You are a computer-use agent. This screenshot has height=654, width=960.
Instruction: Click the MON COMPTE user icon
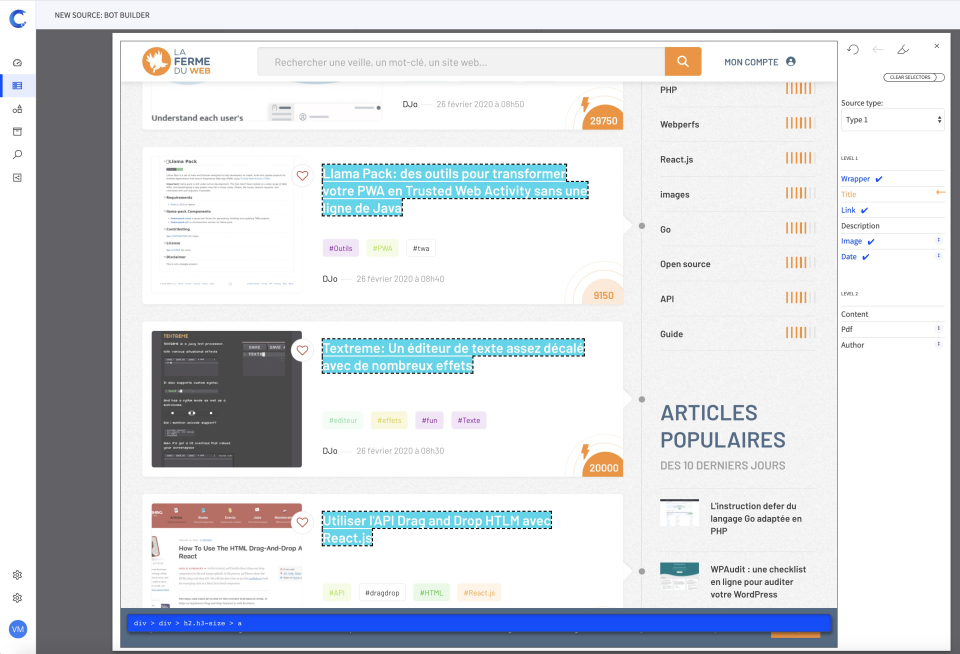[x=790, y=61]
